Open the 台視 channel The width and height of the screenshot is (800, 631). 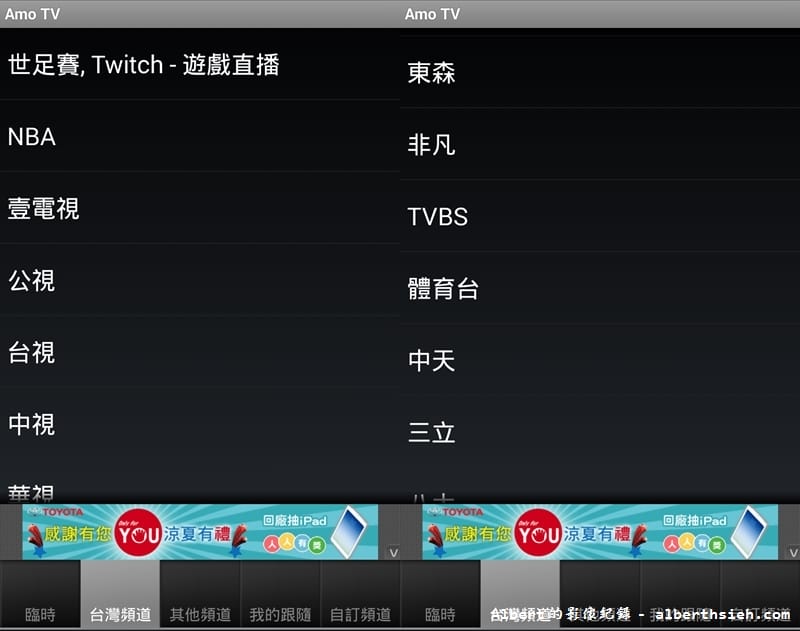click(x=200, y=352)
